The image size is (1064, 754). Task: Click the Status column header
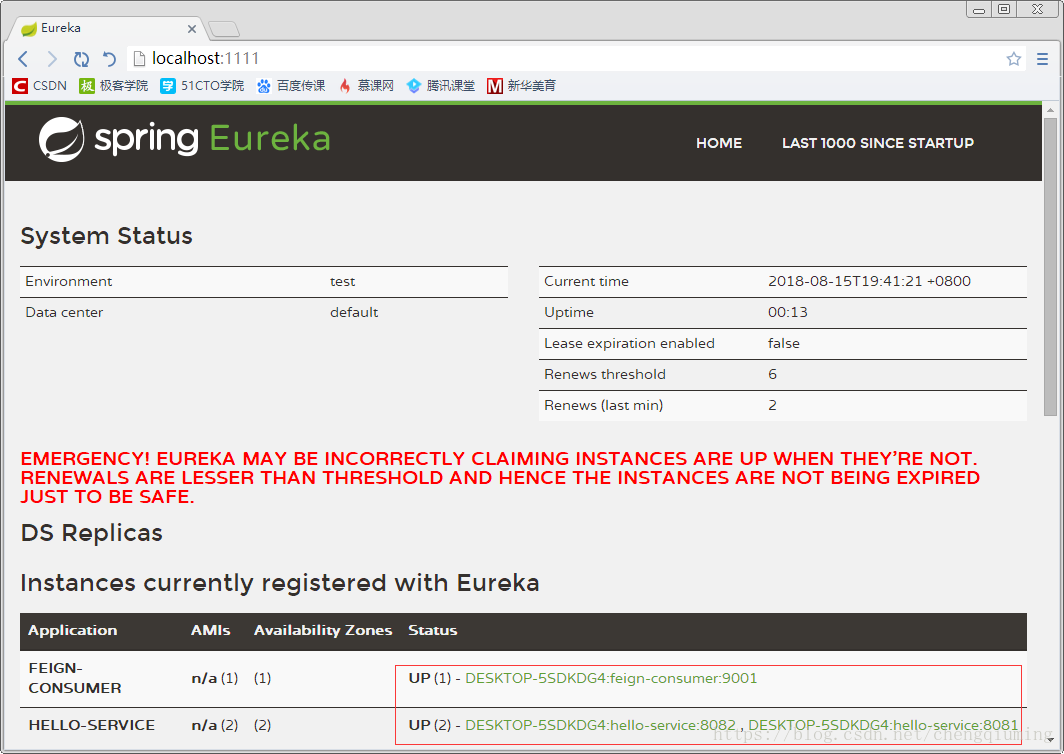(x=432, y=630)
